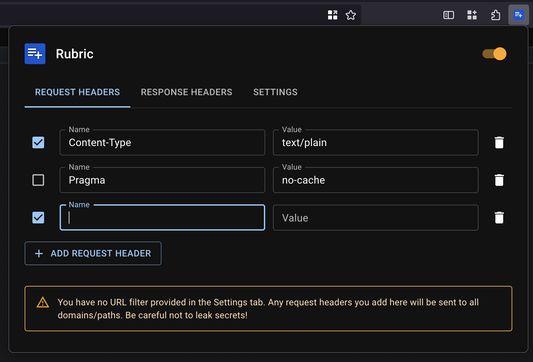Delete the Pragma header row
This screenshot has width=533, height=362.
(x=499, y=180)
